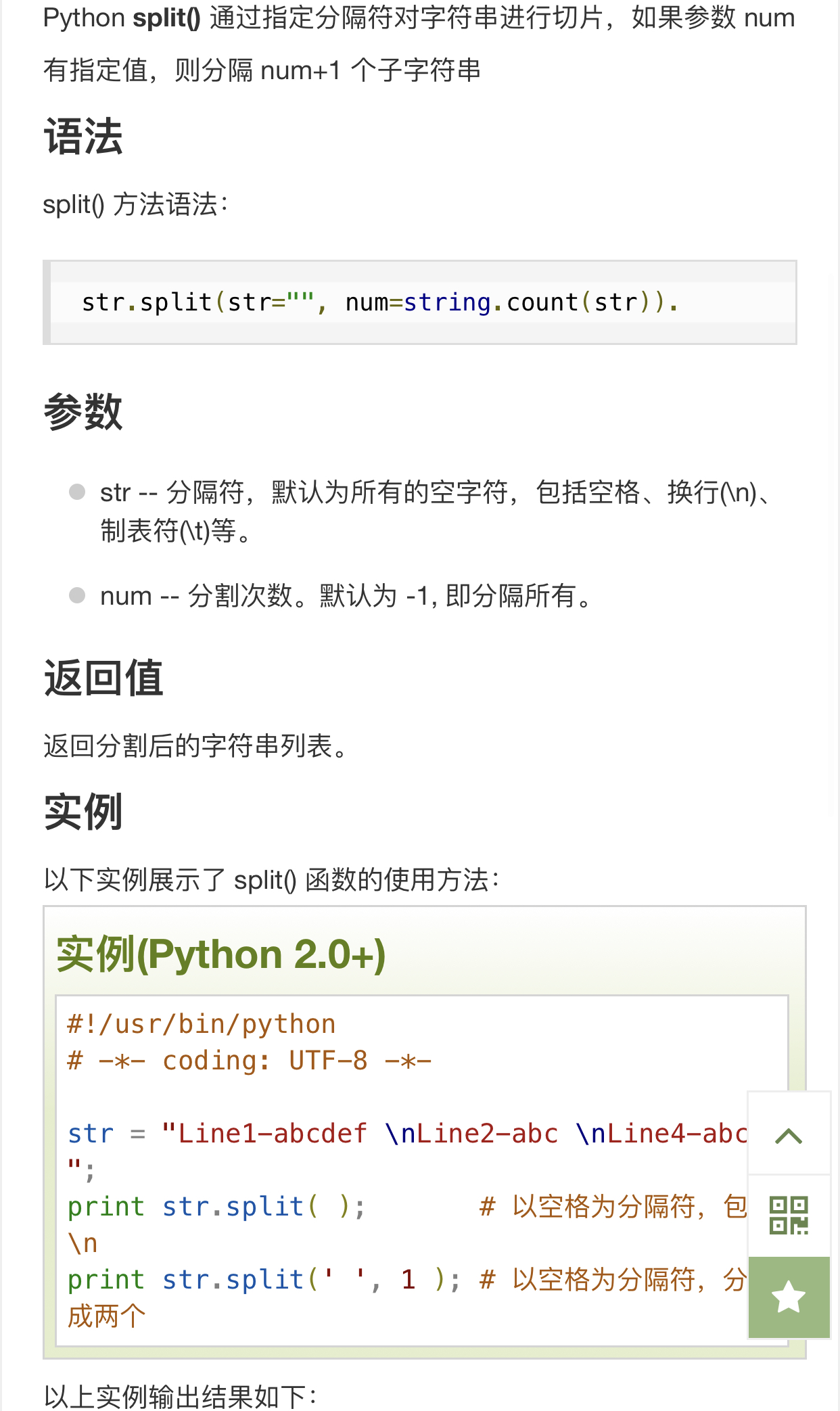Screen dimensions: 840x1411
Task: Click the print str.split( ); code line
Action: 216,1207
